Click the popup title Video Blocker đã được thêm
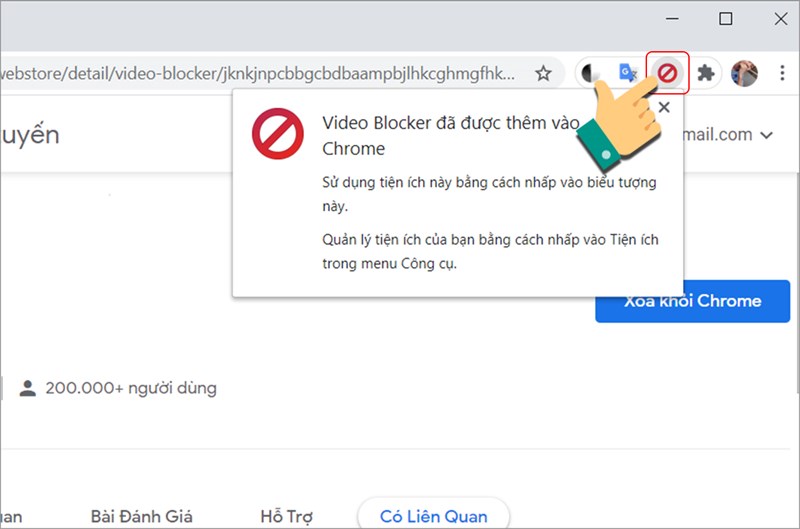This screenshot has height=529, width=800. (x=451, y=136)
